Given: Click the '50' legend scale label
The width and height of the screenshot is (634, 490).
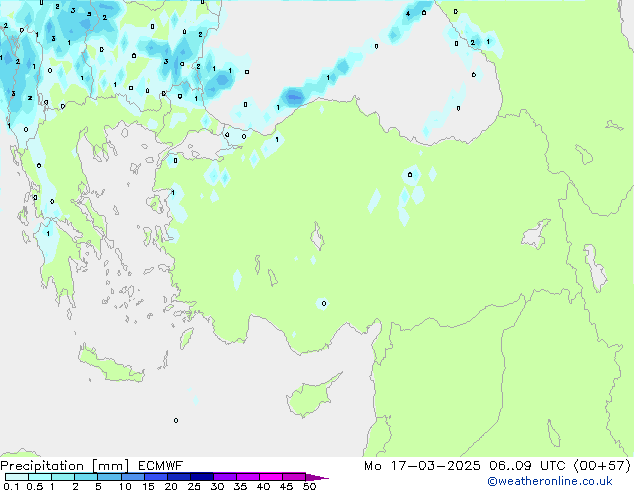Looking at the screenshot, I should tap(309, 486).
